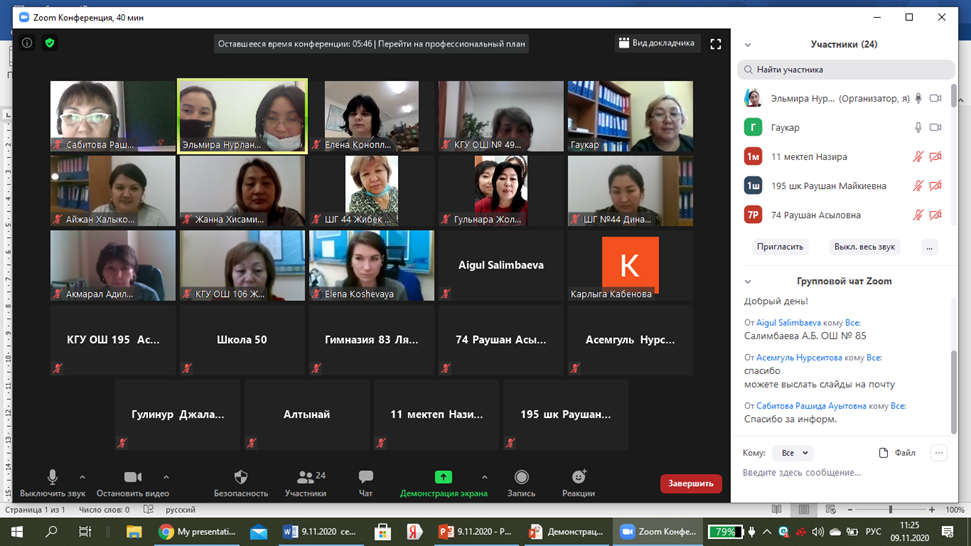971x546 pixels.
Task: Upgrade to professional plan link
Action: 451,44
